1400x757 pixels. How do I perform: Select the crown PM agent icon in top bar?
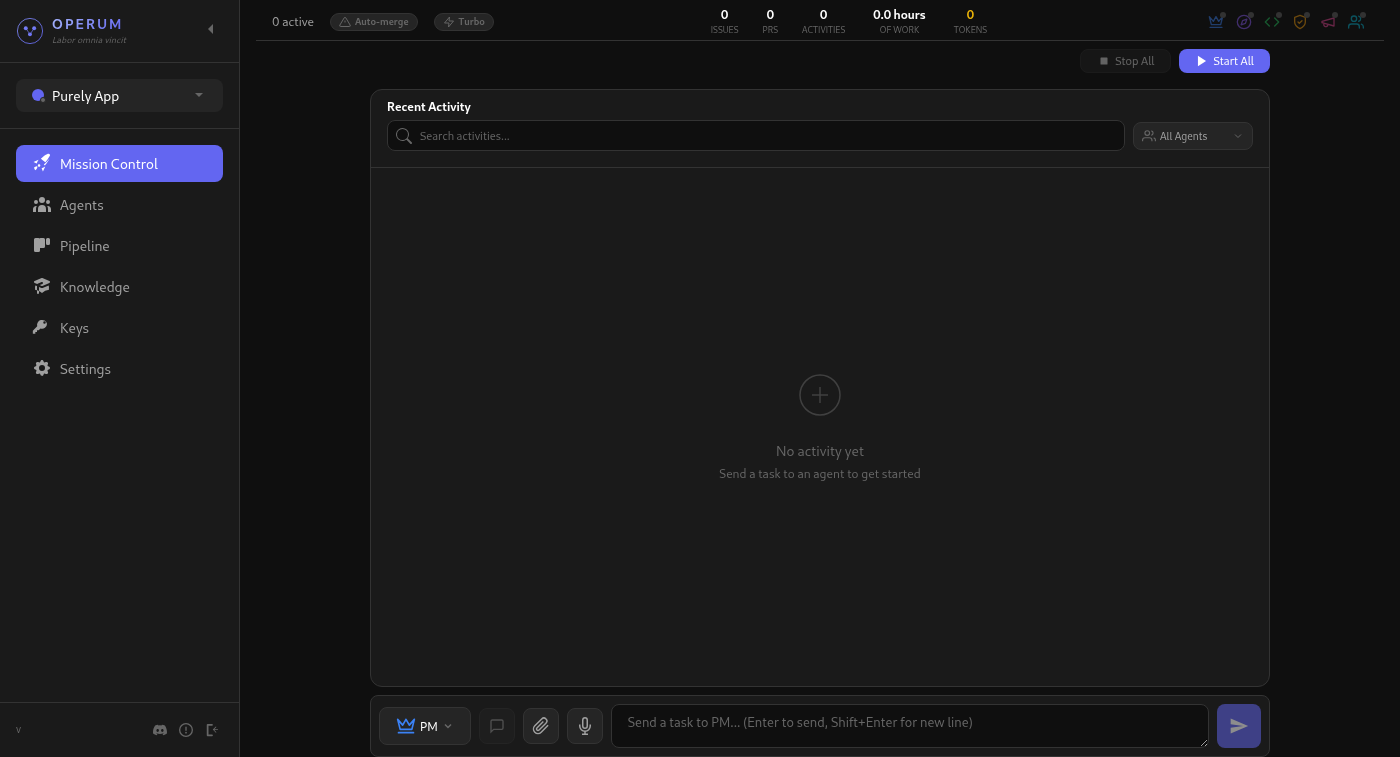point(1216,20)
